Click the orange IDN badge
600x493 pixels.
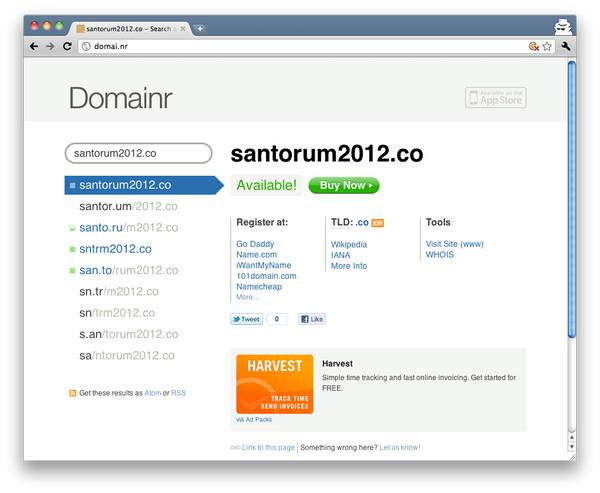[x=378, y=223]
